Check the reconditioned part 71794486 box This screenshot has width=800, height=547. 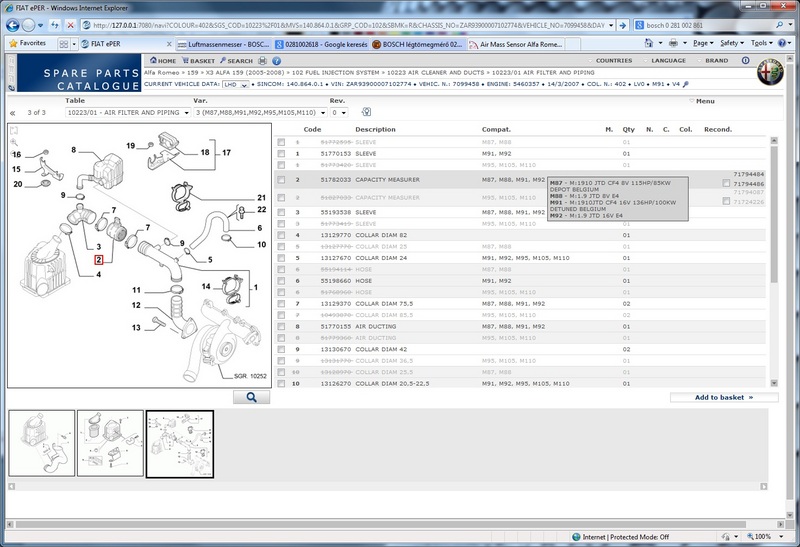pyautogui.click(x=726, y=183)
